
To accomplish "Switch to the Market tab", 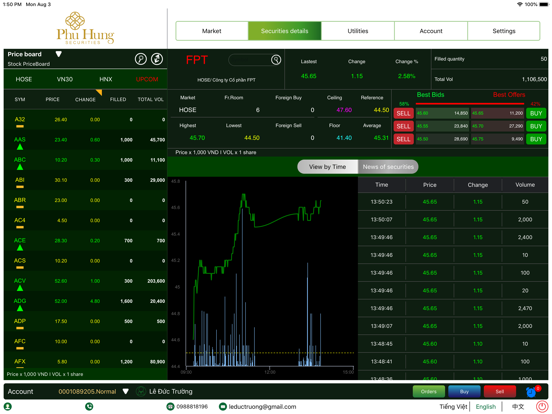I will coord(212,31).
